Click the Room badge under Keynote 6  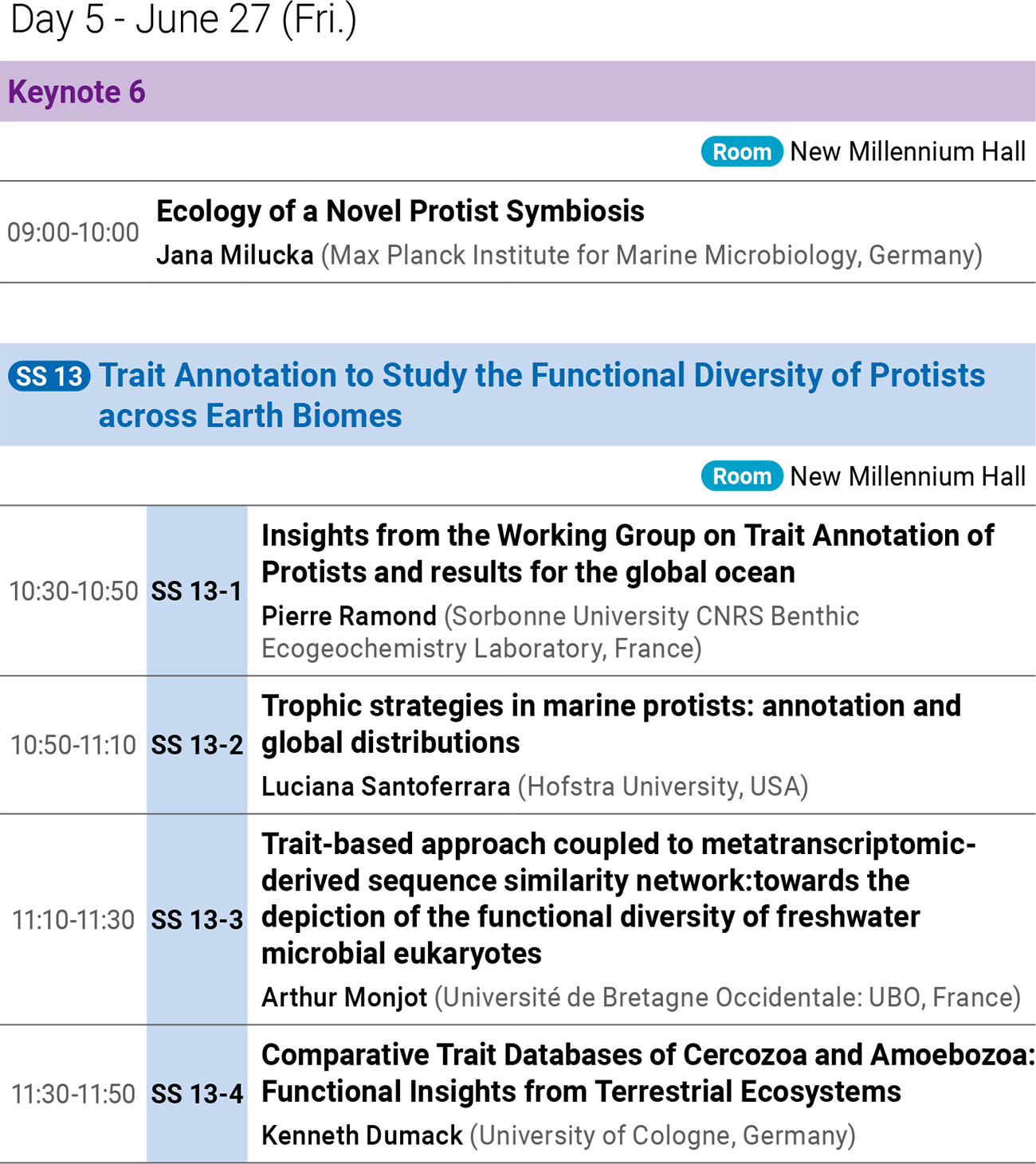(742, 151)
